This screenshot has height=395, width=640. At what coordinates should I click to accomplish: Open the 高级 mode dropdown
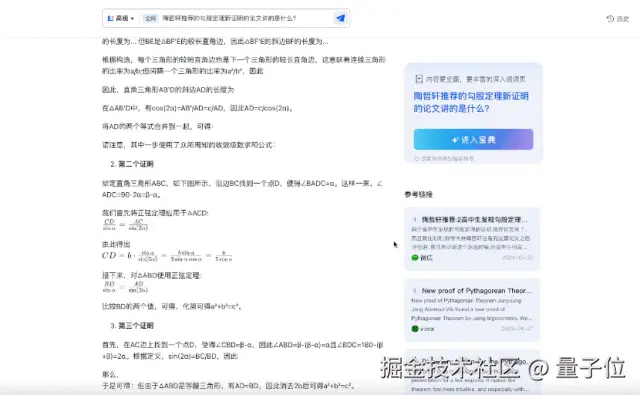(120, 18)
